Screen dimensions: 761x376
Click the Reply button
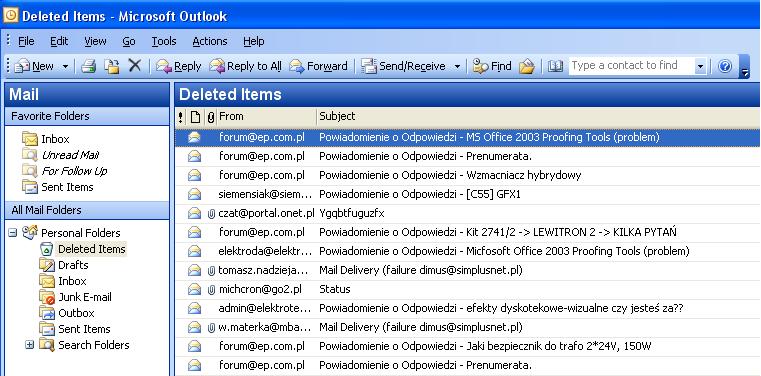pos(179,66)
